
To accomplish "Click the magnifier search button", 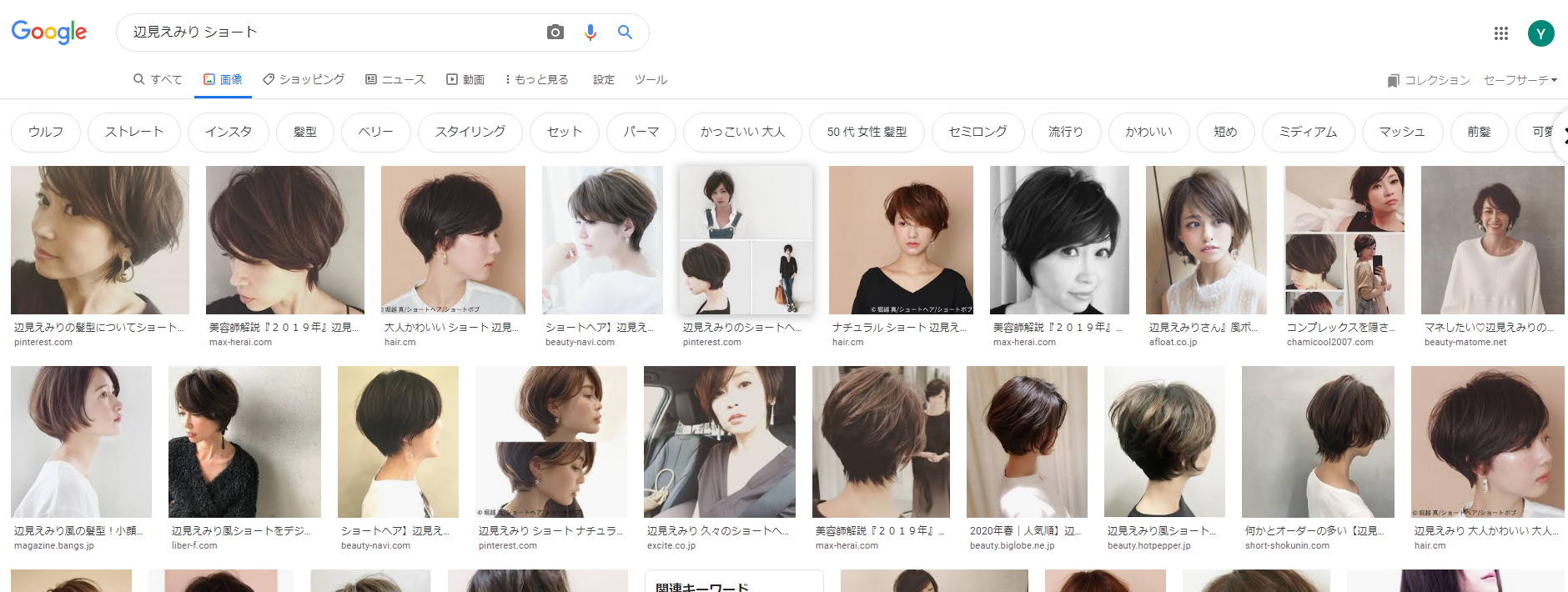I will (x=625, y=33).
